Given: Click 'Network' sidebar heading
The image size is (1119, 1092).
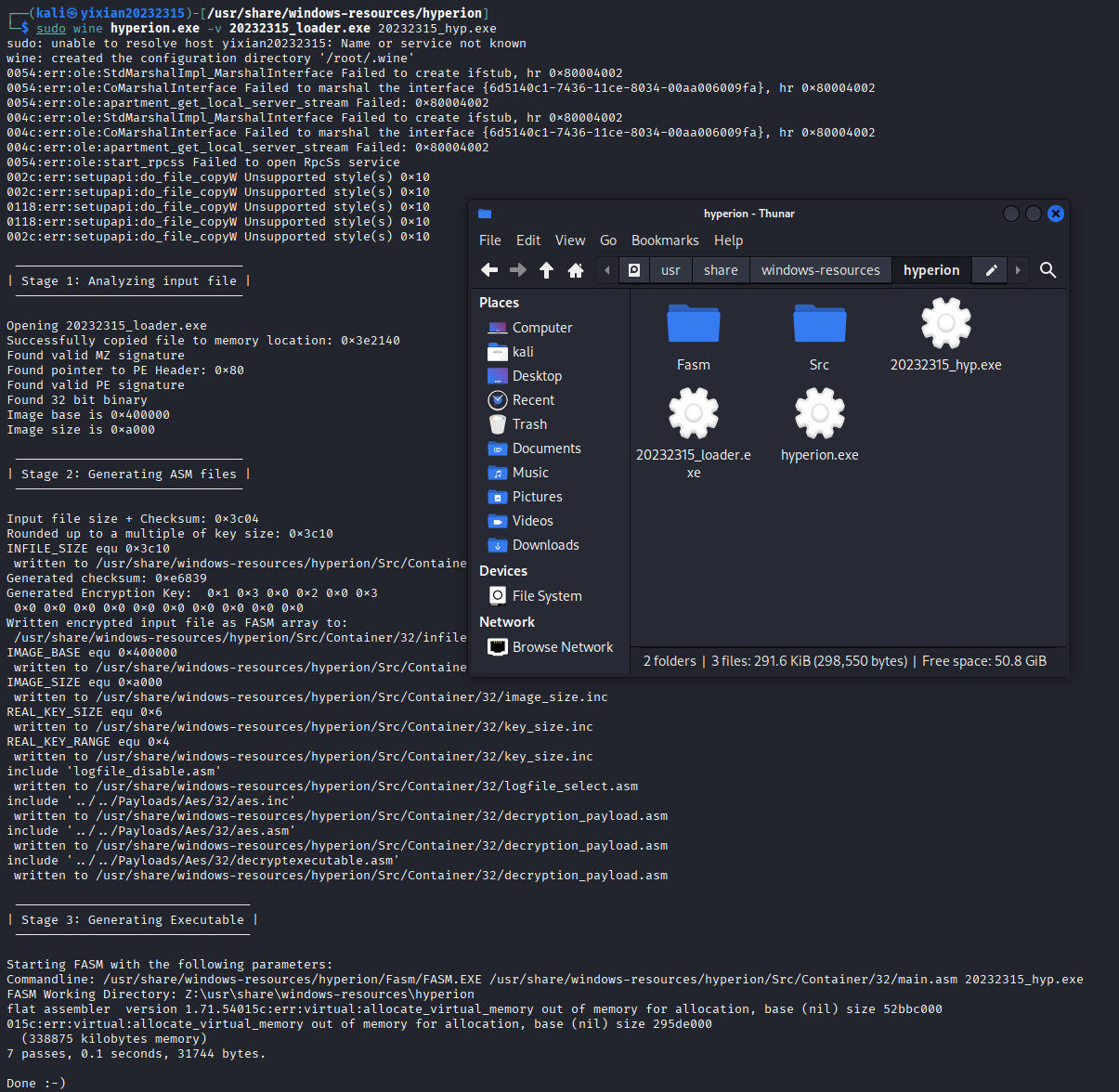Looking at the screenshot, I should (507, 622).
